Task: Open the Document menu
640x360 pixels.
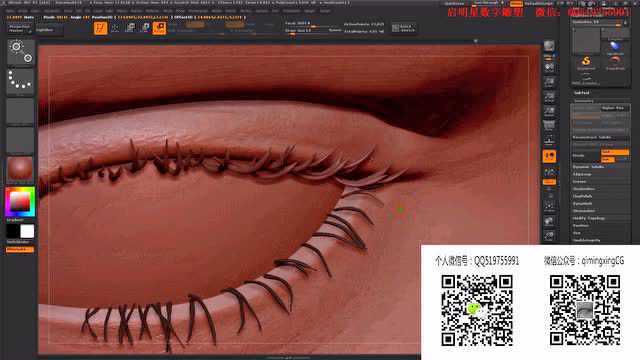Action: tap(51, 11)
